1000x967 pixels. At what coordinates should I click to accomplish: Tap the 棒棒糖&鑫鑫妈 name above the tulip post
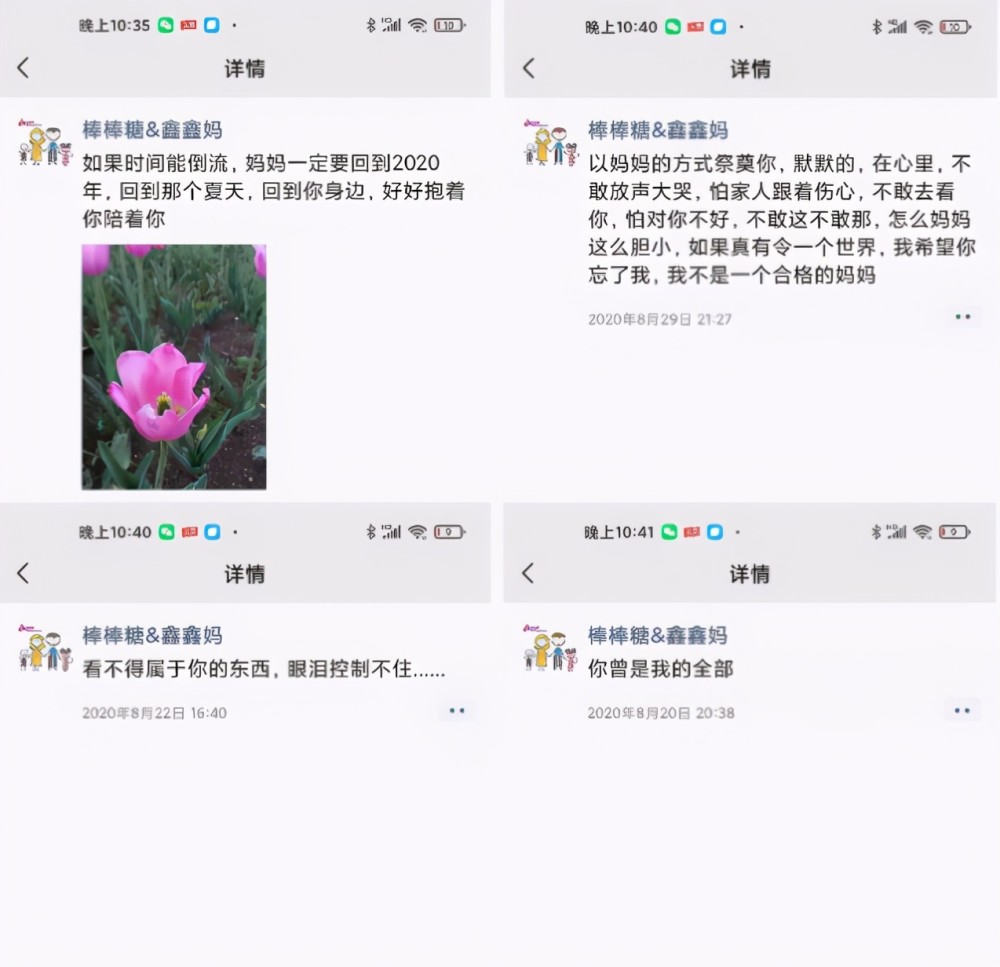pos(152,129)
